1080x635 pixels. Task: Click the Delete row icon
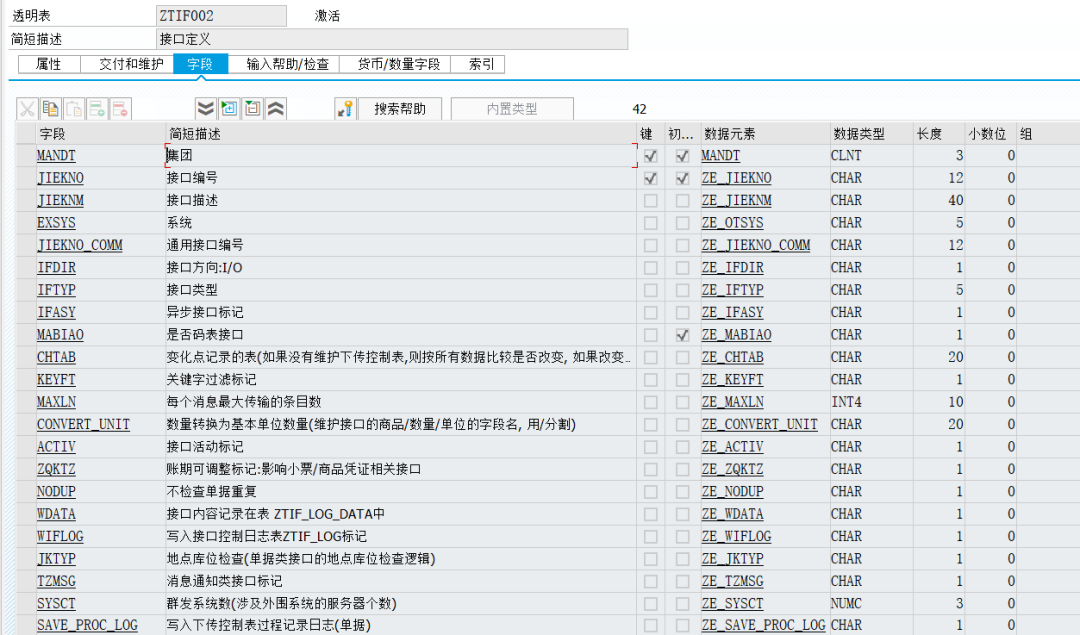(x=121, y=109)
